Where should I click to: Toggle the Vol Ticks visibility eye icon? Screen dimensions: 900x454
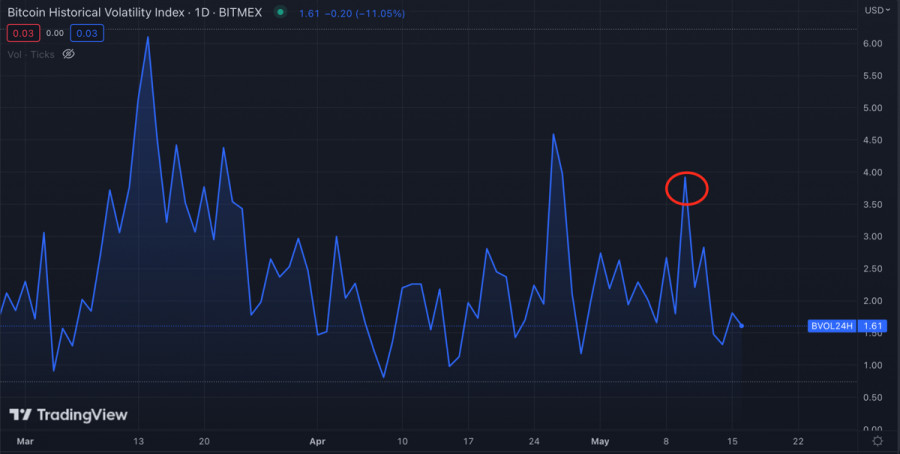(x=69, y=54)
